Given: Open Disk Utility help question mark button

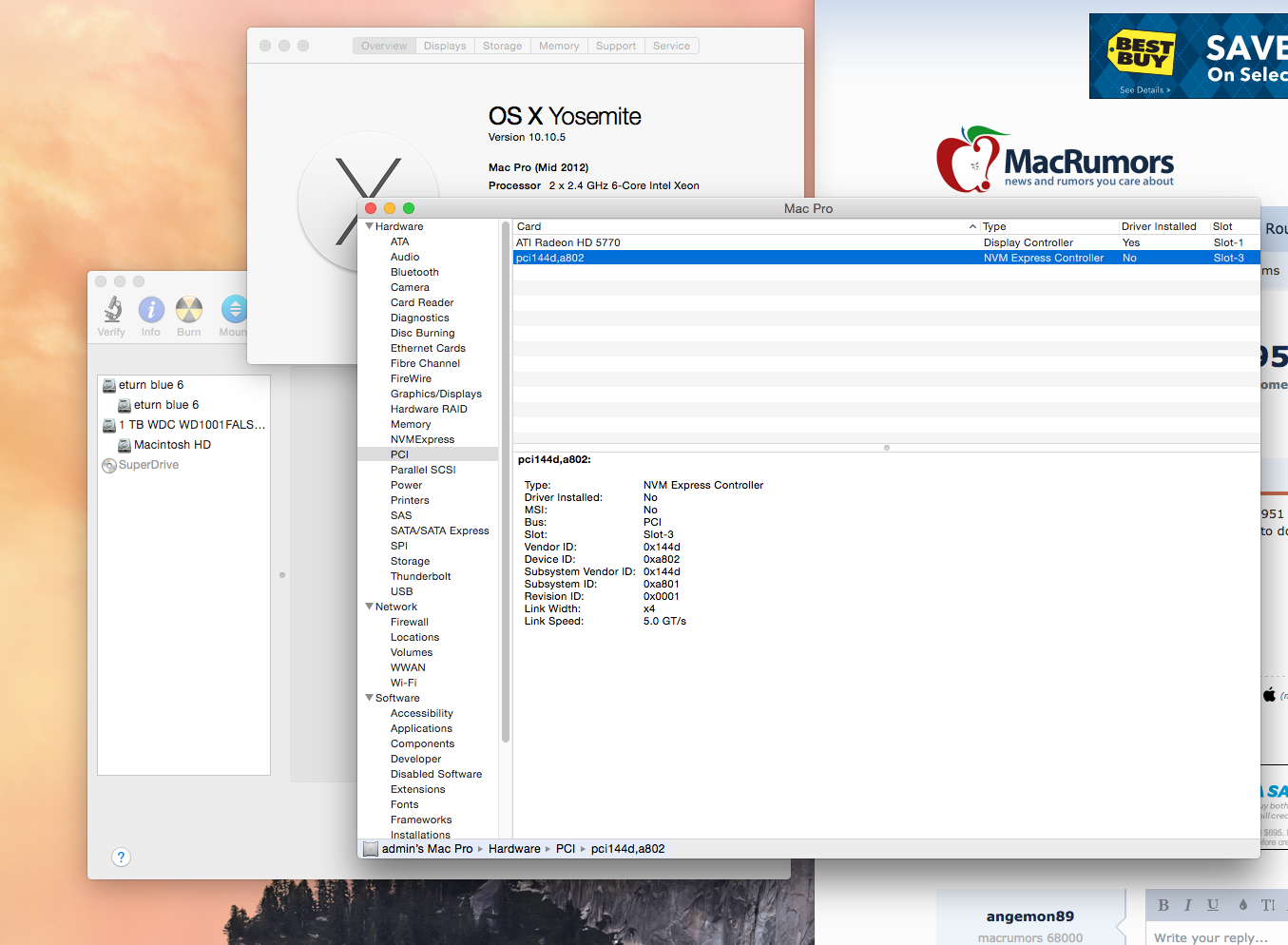Looking at the screenshot, I should click(121, 857).
